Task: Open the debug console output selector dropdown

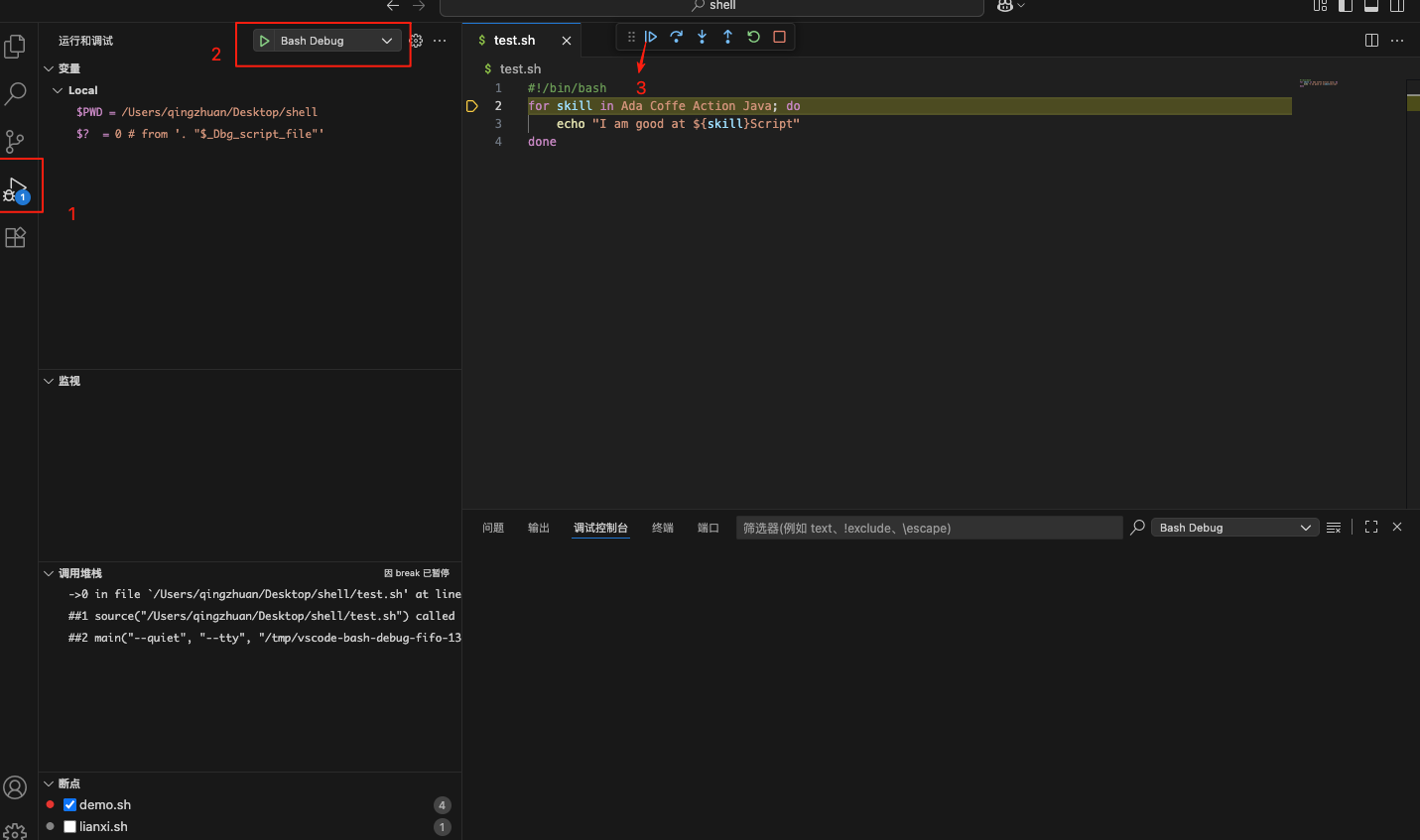Action: [x=1233, y=527]
